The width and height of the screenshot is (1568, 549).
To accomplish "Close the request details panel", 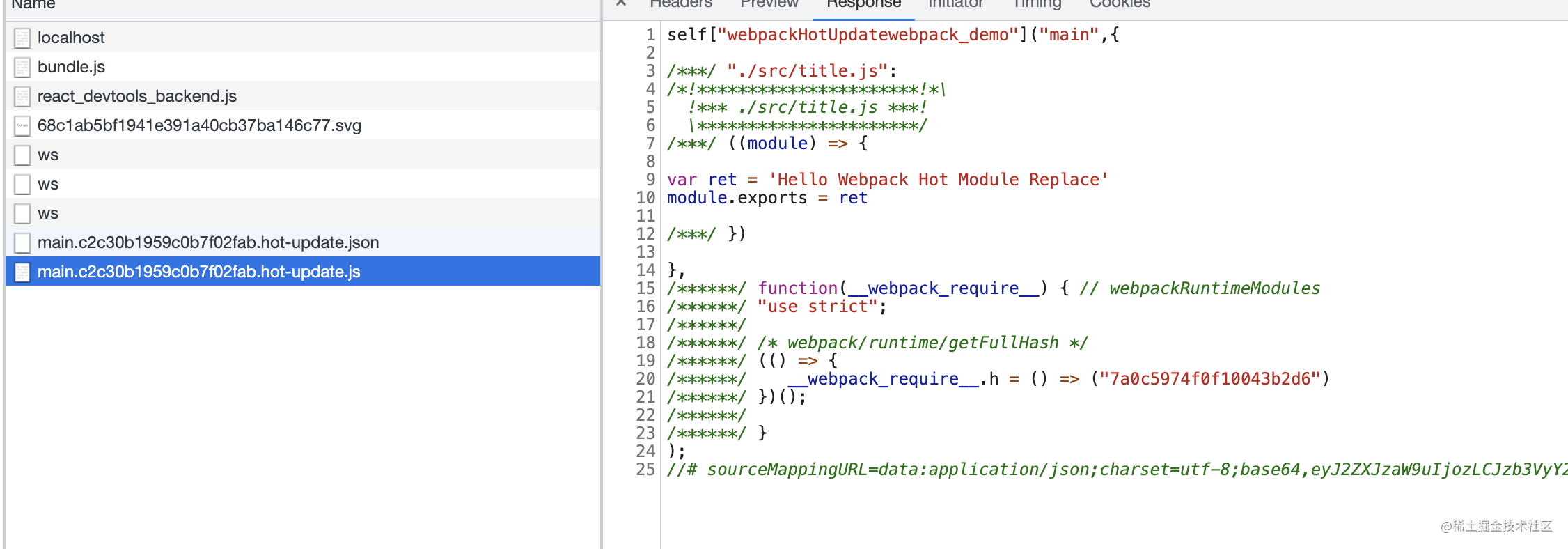I will pos(621,3).
